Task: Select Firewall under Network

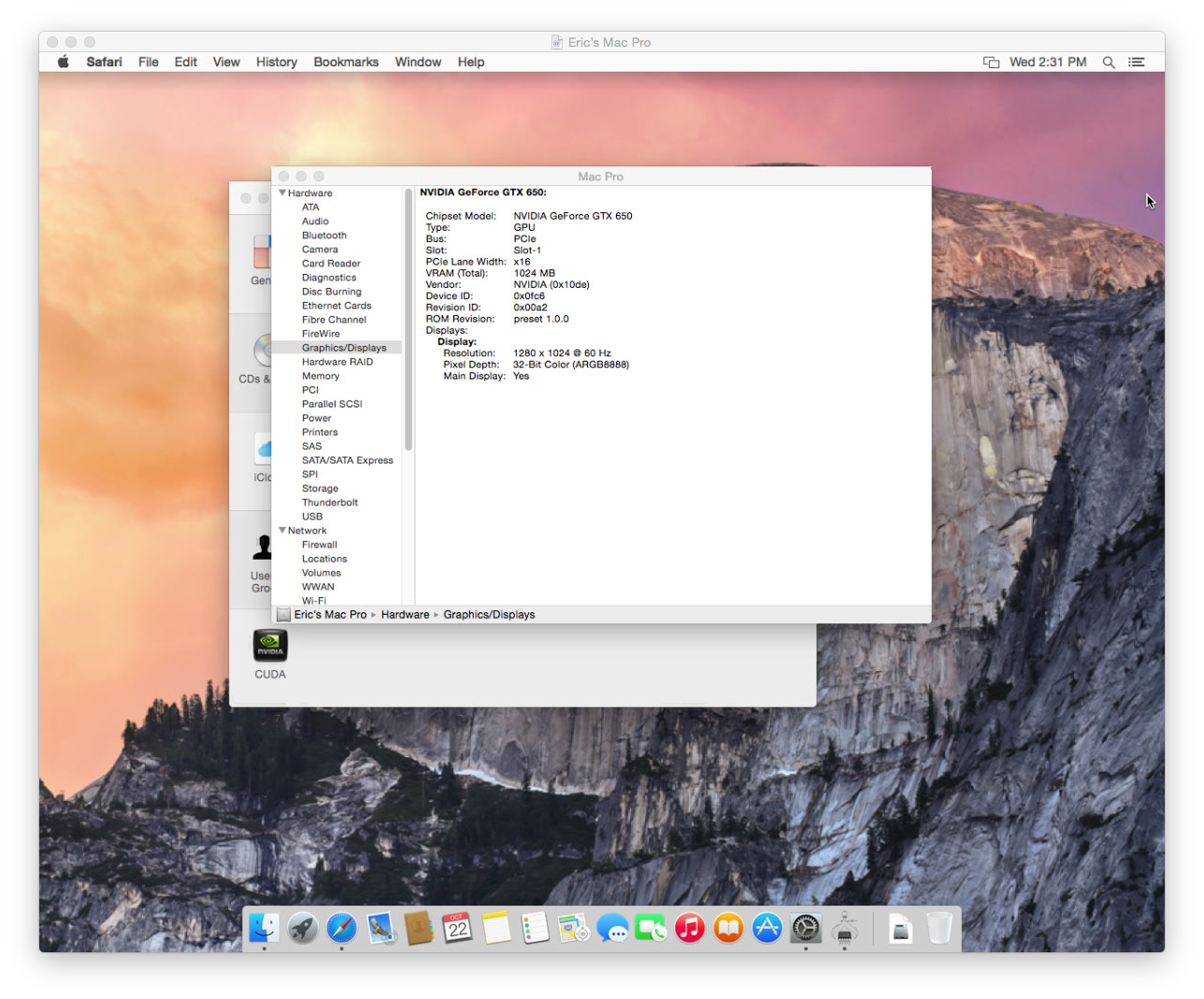Action: pyautogui.click(x=320, y=545)
